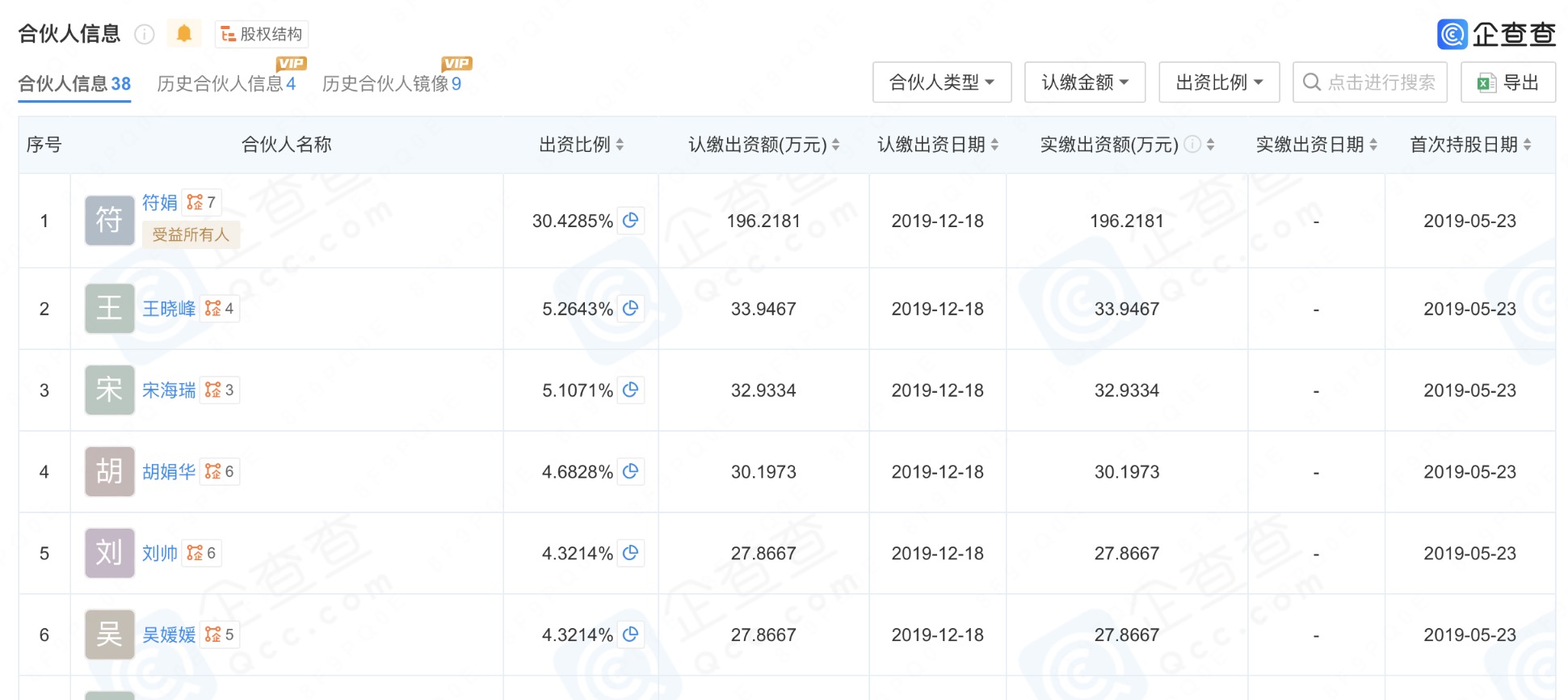Sort by 首次持股日期 column

[1469, 145]
